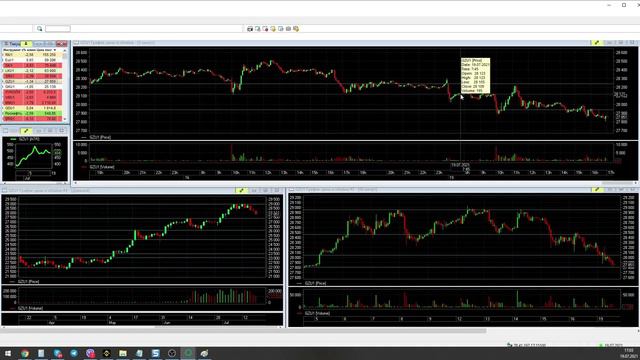The image size is (640, 360).
Task: Toggle the link icon on the main GZU1 chart
Action: pos(597,42)
